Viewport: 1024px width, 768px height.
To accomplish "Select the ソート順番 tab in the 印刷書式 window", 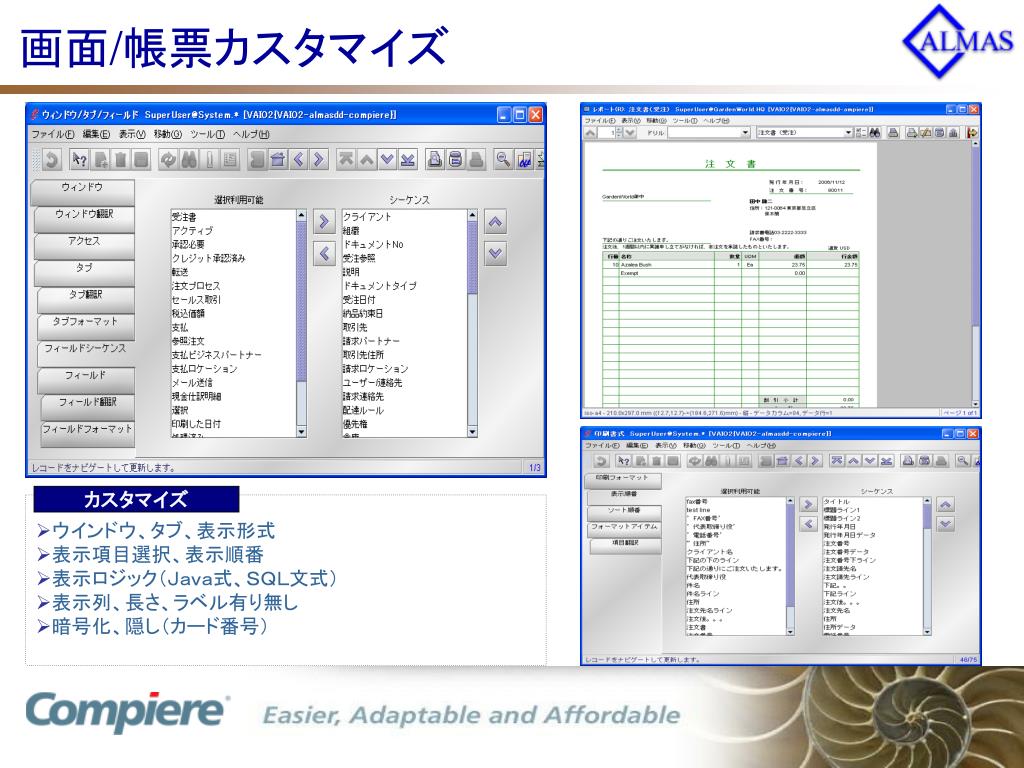I will pos(624,511).
